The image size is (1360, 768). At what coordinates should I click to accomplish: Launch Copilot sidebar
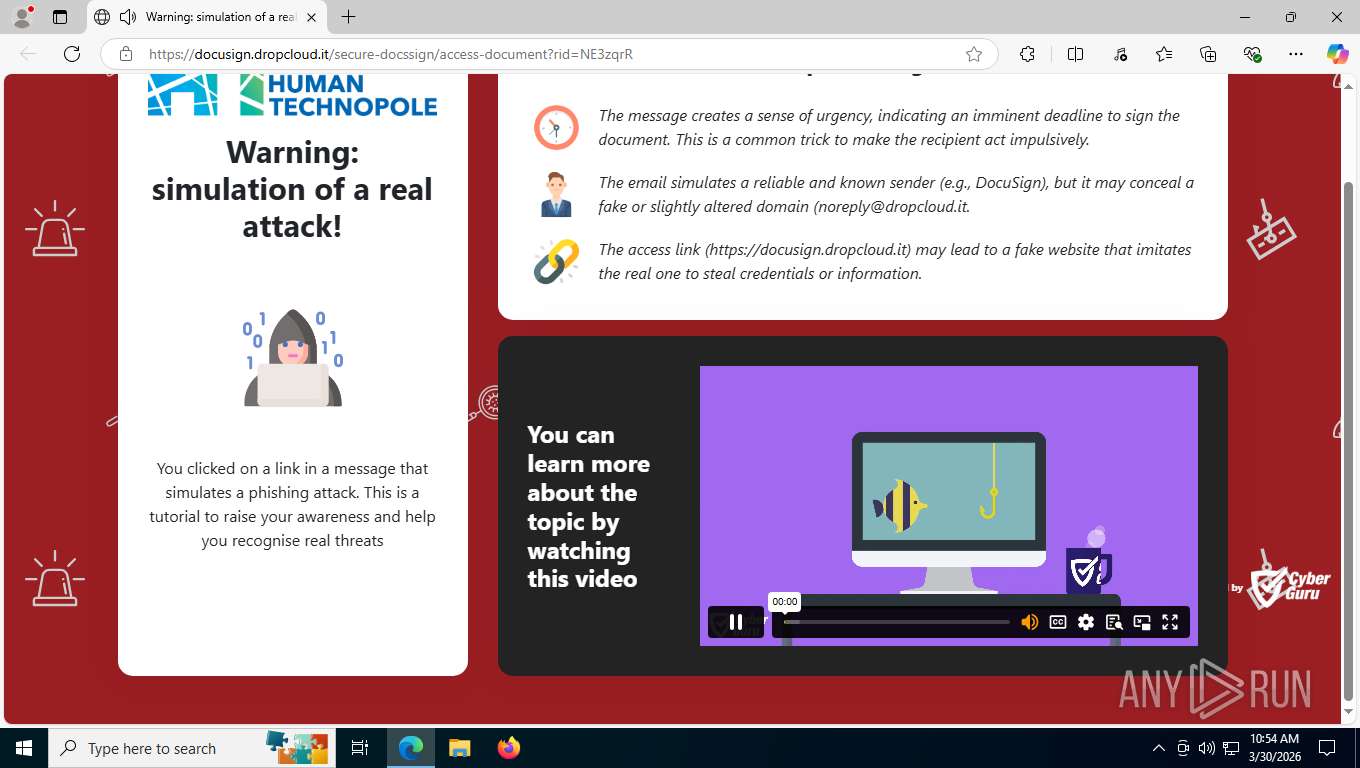tap(1338, 54)
